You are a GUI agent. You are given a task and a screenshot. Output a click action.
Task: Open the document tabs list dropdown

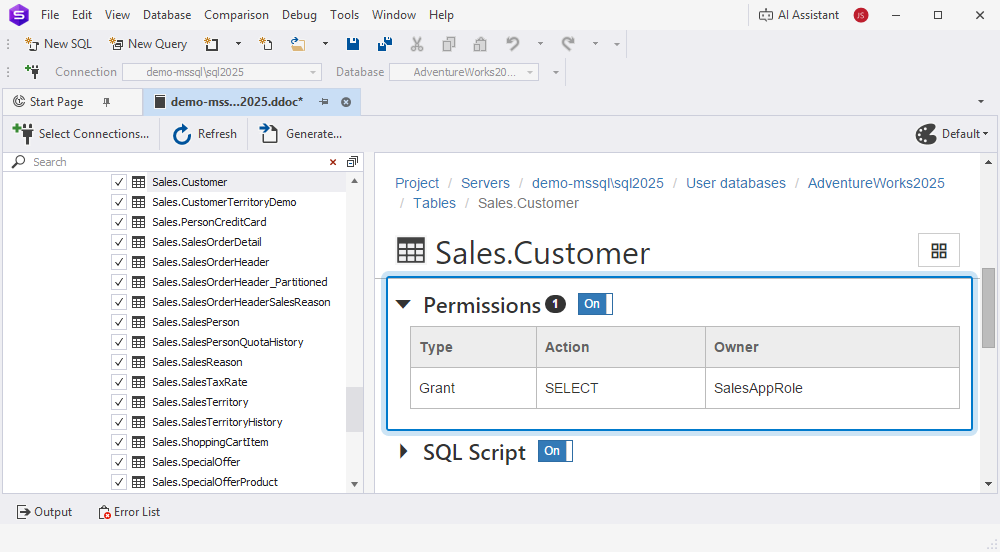coord(981,102)
